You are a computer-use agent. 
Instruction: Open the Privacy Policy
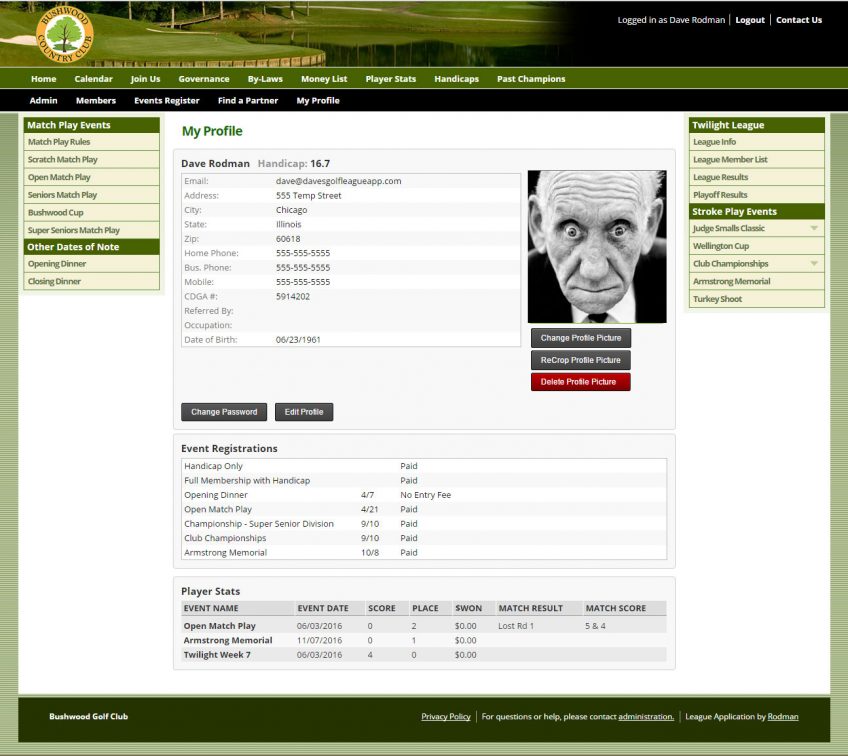(446, 716)
